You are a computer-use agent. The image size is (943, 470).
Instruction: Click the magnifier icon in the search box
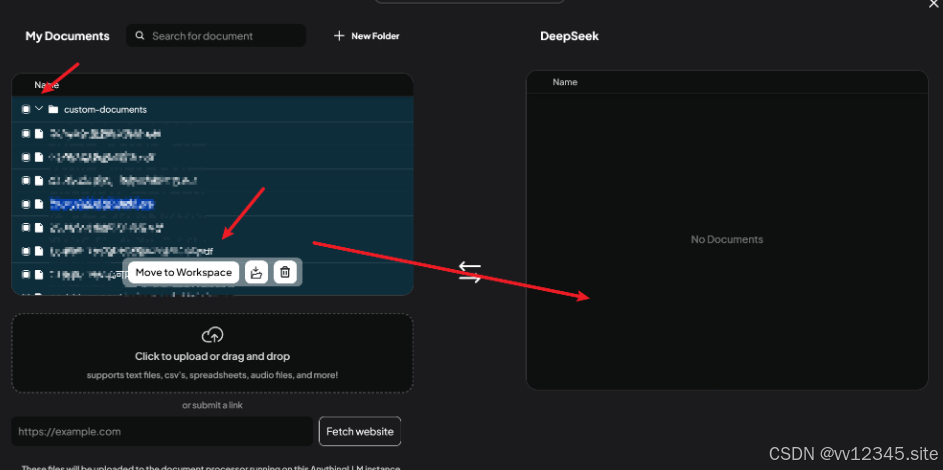[x=140, y=36]
